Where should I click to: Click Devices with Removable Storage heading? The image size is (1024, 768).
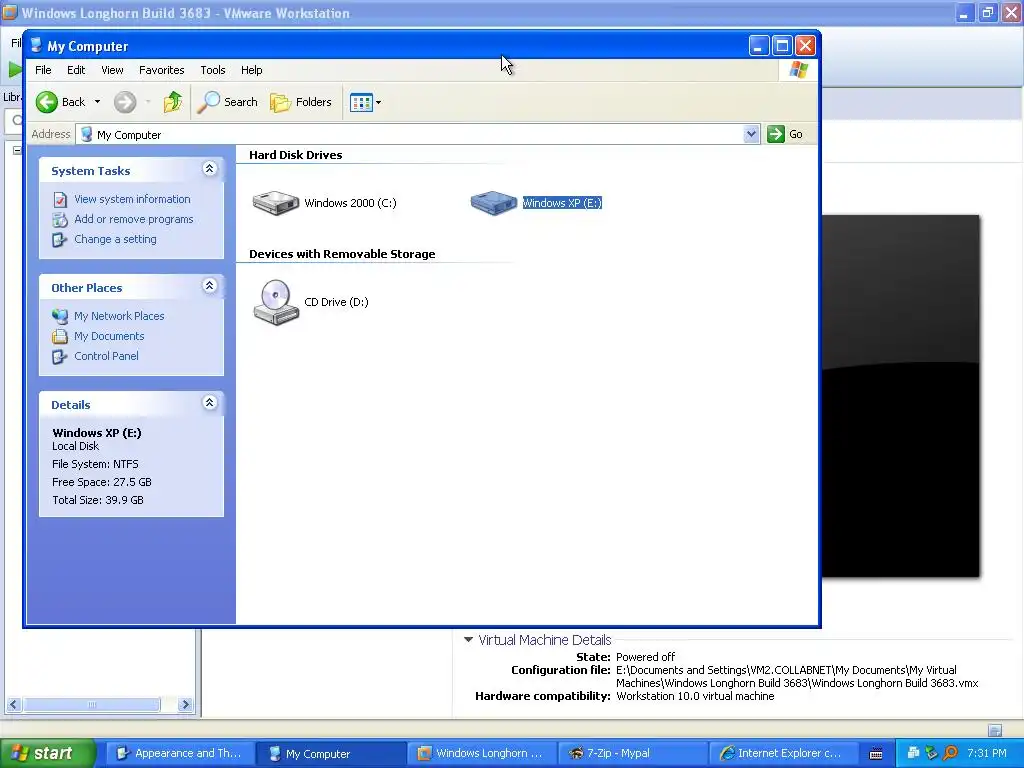click(x=342, y=254)
